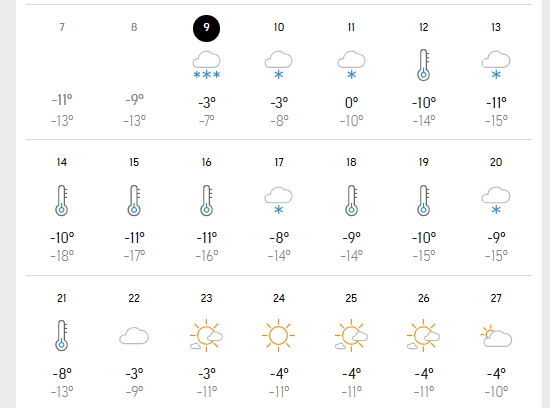This screenshot has width=550, height=408.
Task: Click the snow cloud icon on day 17
Action: 279,201
